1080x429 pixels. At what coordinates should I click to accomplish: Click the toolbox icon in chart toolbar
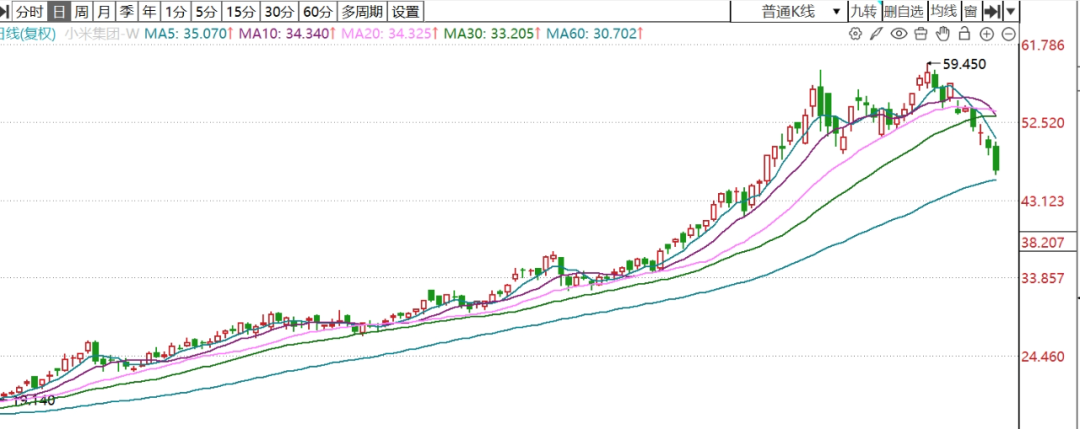click(x=921, y=34)
